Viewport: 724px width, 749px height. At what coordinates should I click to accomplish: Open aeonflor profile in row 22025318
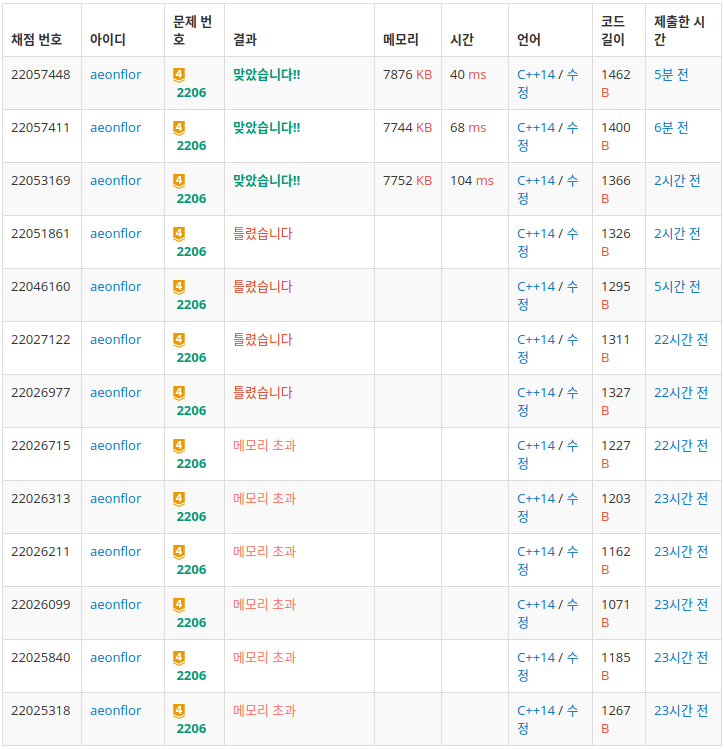point(116,711)
